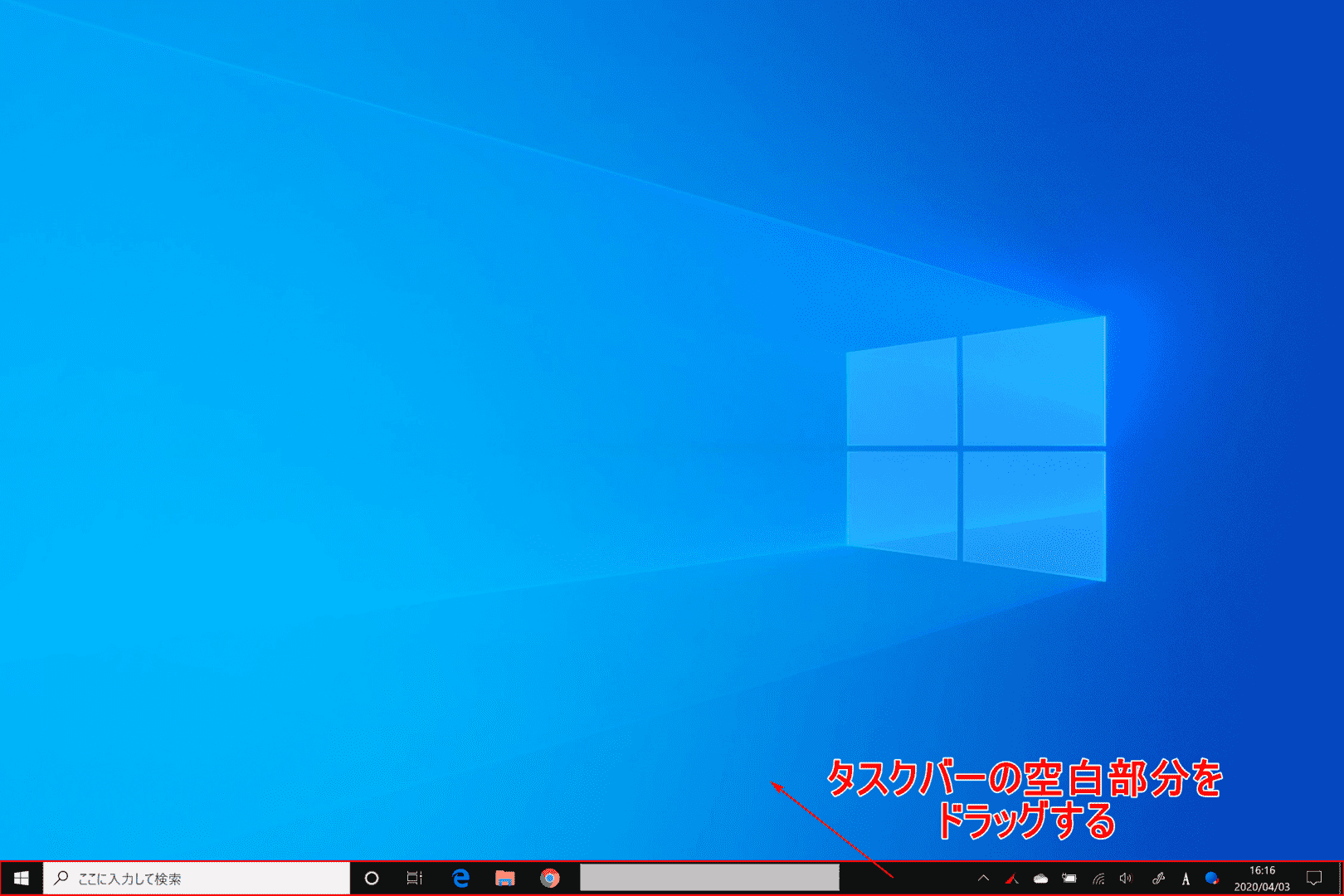
Task: Open Task View on the taskbar
Action: point(415,878)
